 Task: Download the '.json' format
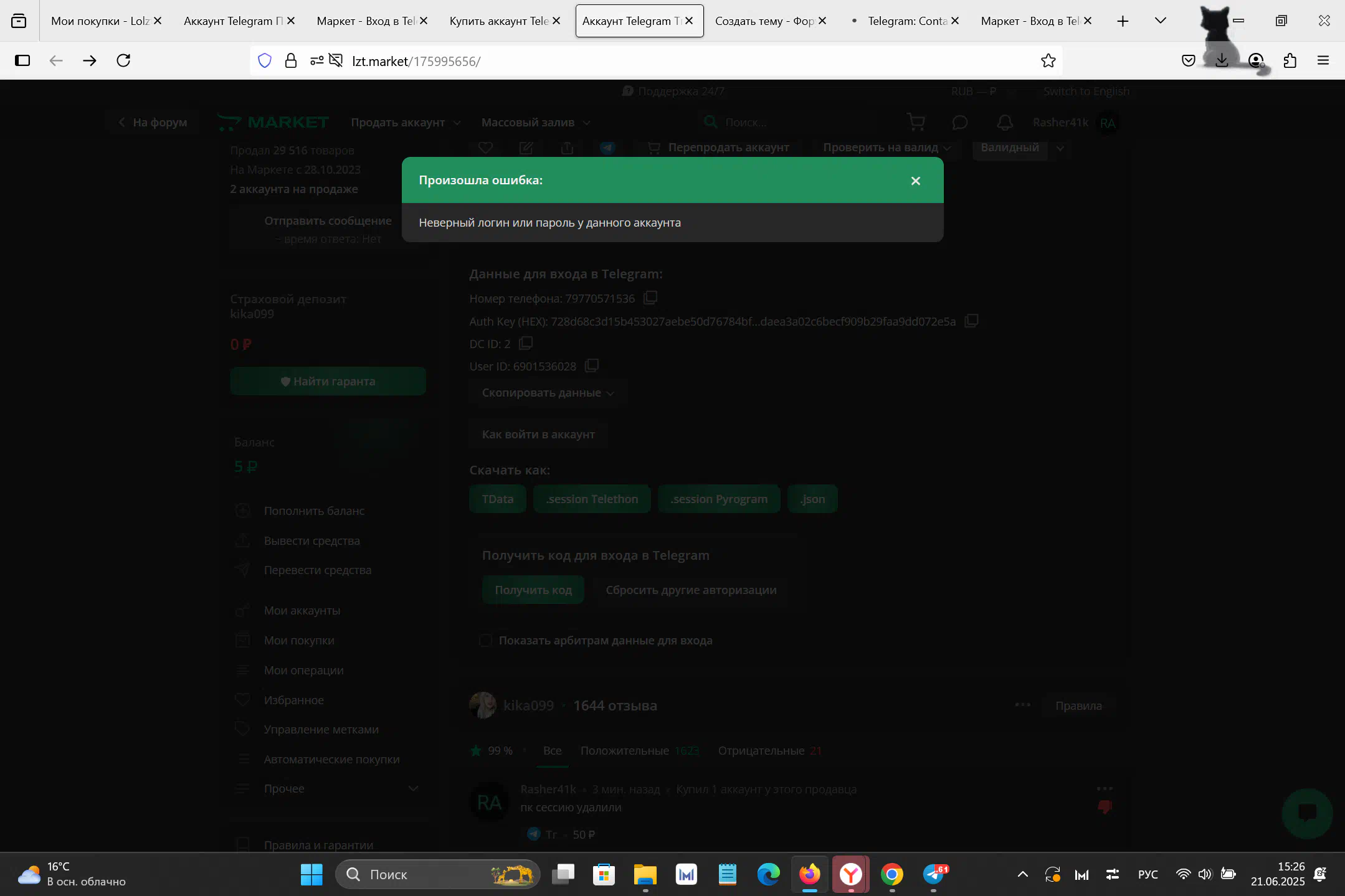812,499
